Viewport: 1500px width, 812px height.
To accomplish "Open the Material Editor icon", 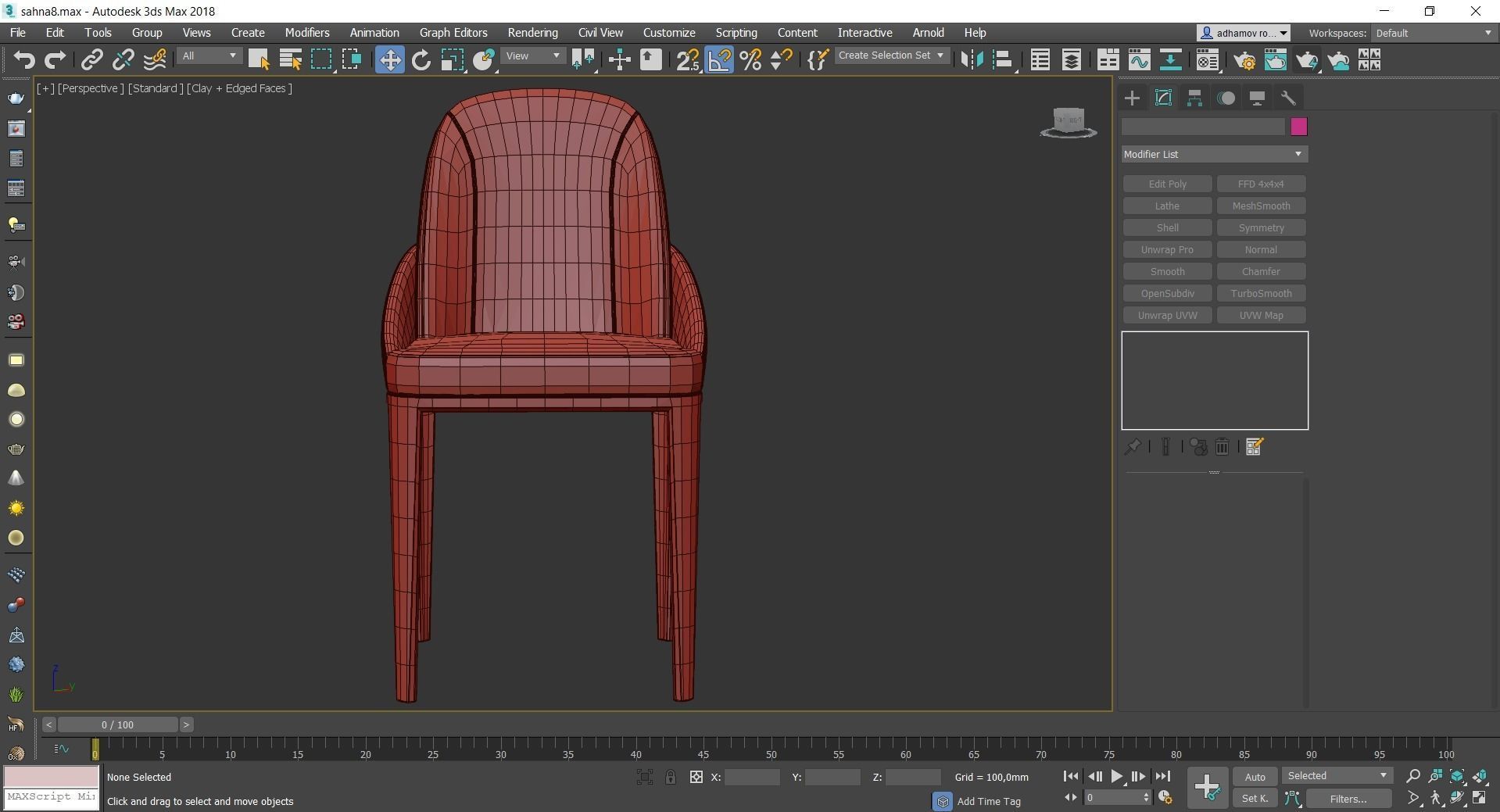I will click(x=1207, y=60).
